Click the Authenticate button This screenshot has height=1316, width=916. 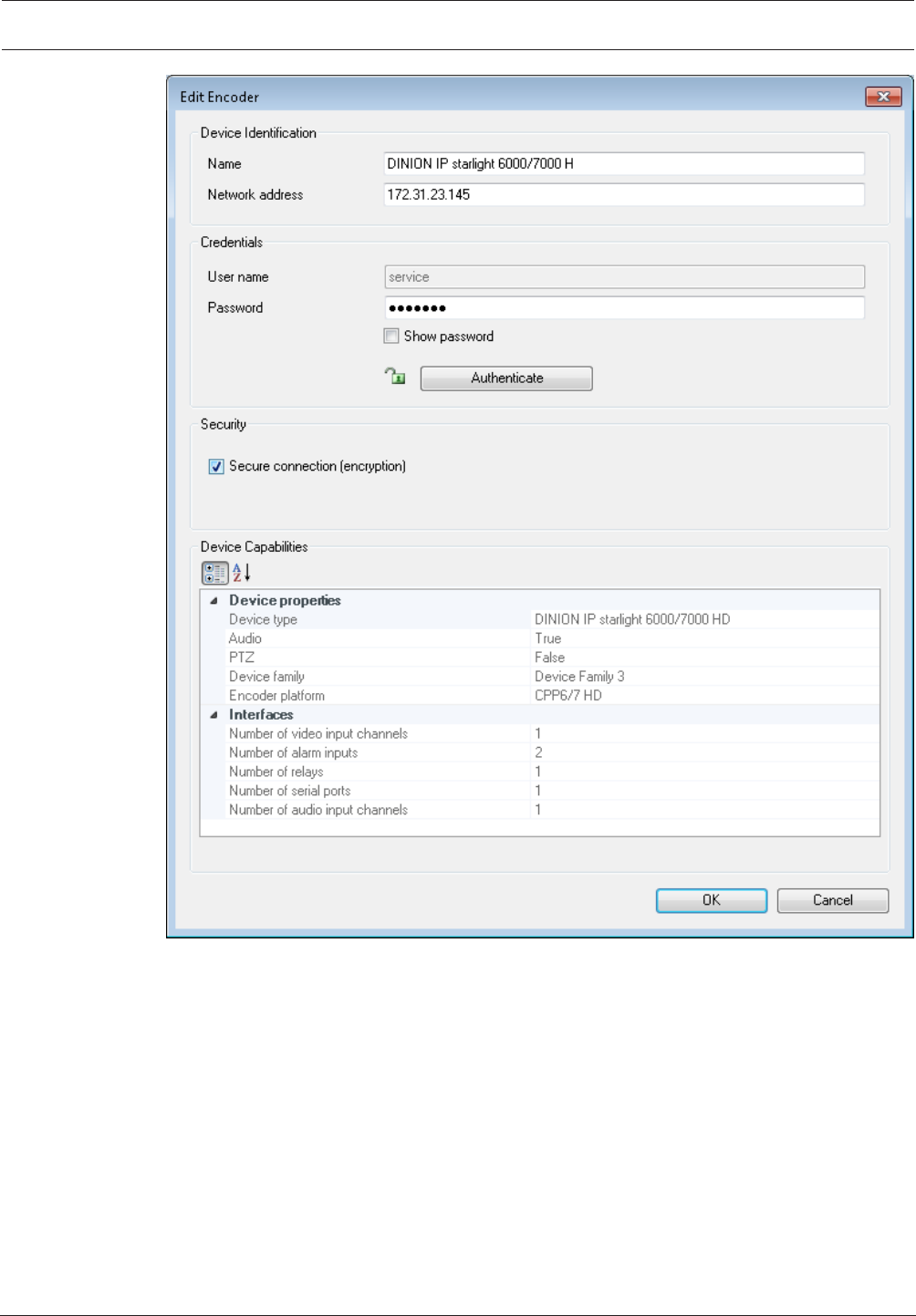point(506,378)
